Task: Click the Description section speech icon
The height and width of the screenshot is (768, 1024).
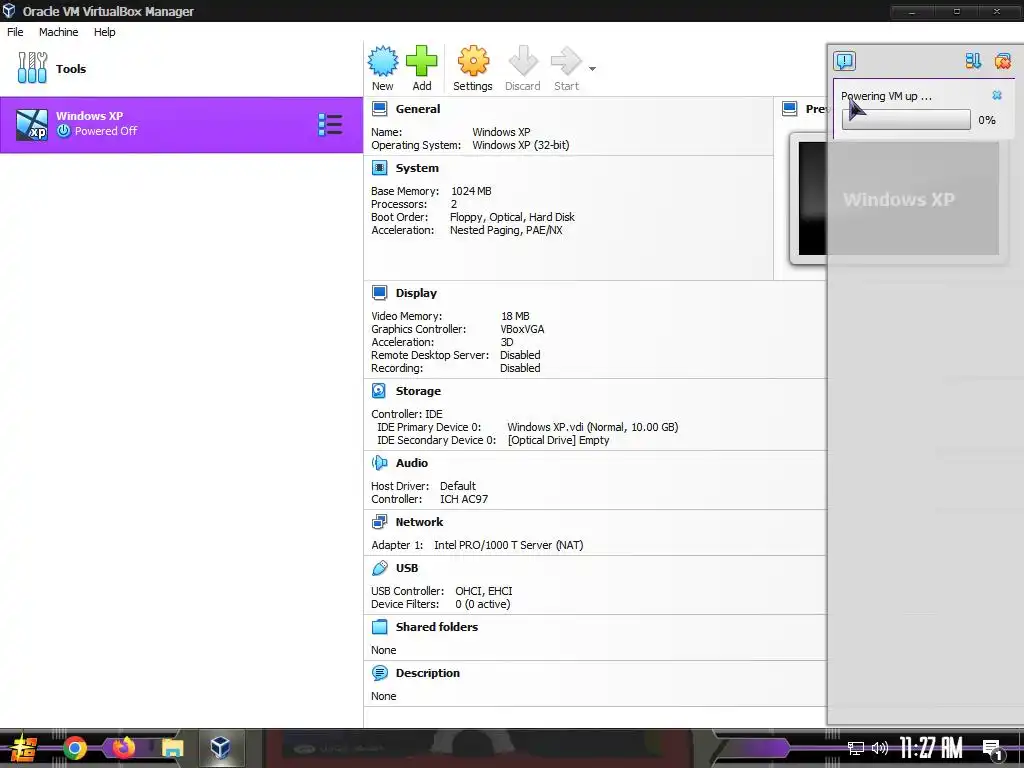Action: click(379, 673)
